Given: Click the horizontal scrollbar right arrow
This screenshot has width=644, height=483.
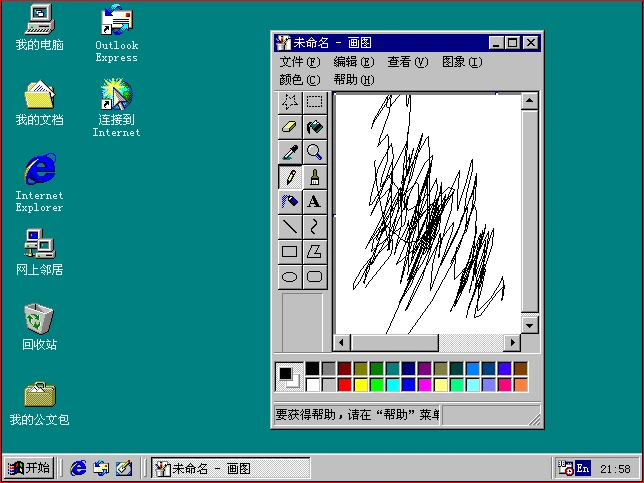Looking at the screenshot, I should pyautogui.click(x=513, y=343).
